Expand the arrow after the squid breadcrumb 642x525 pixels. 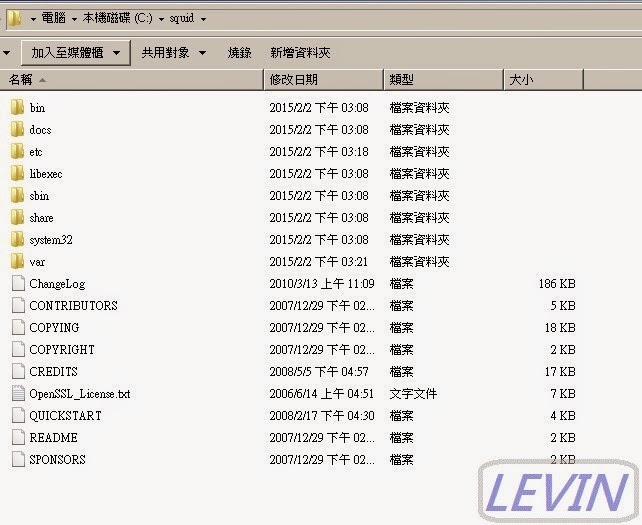[x=203, y=19]
